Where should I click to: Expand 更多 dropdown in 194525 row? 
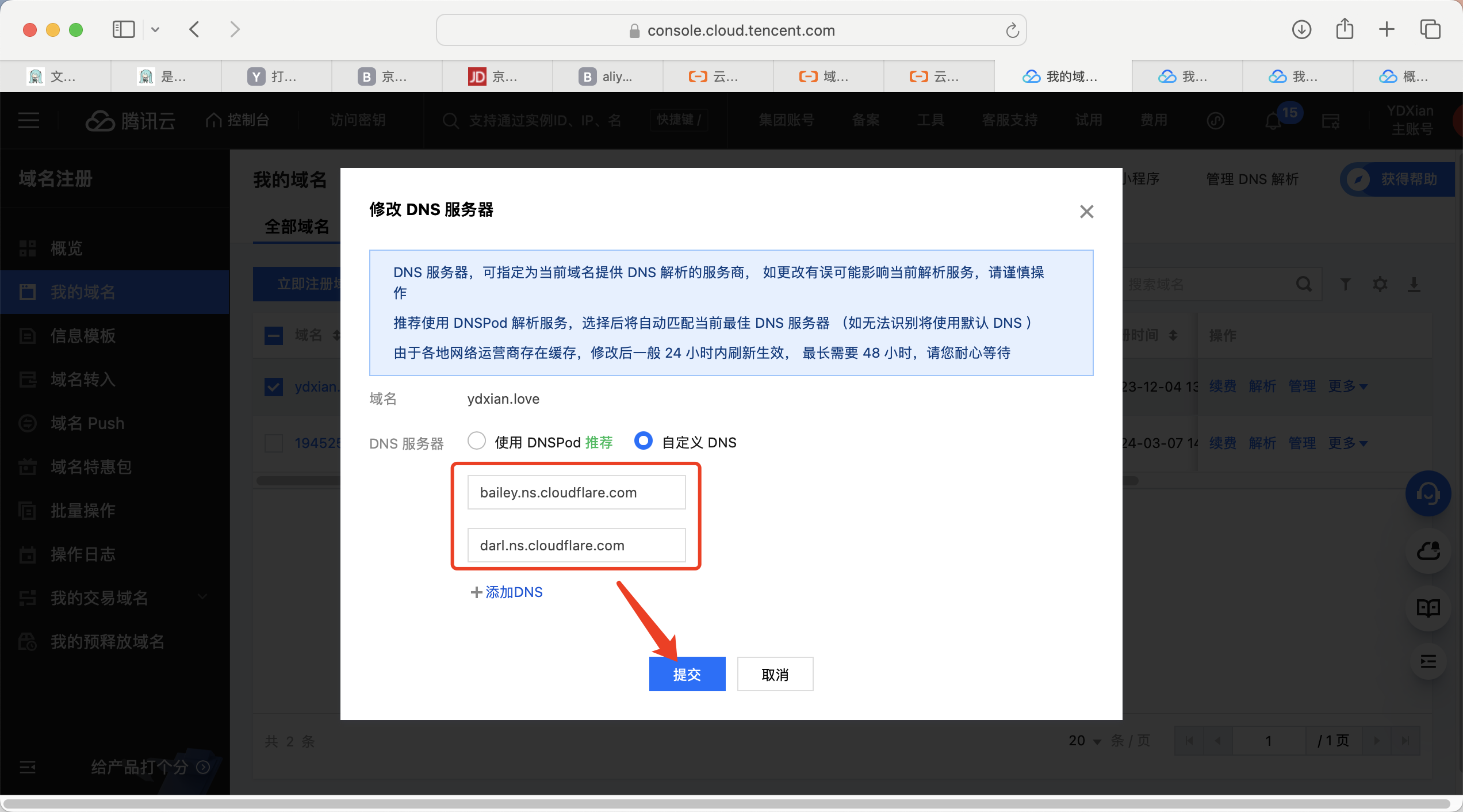tap(1348, 443)
